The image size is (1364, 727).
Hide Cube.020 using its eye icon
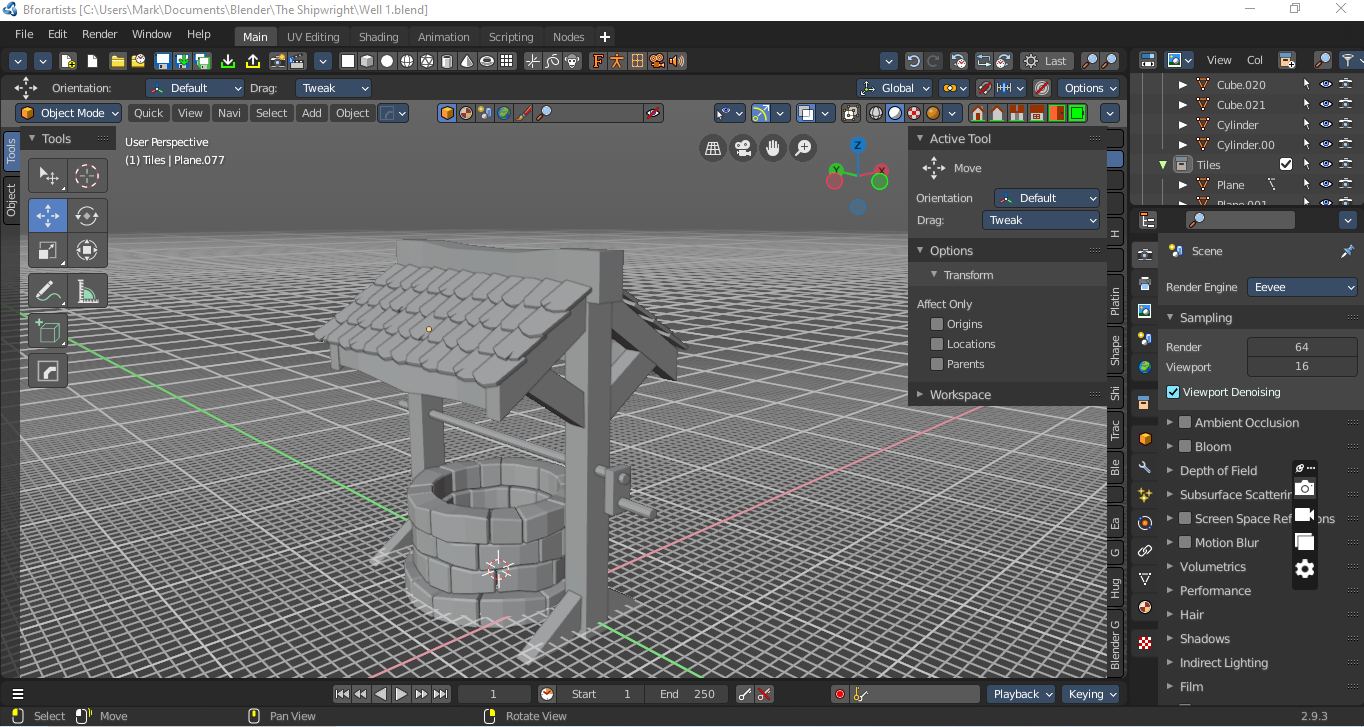[1326, 85]
